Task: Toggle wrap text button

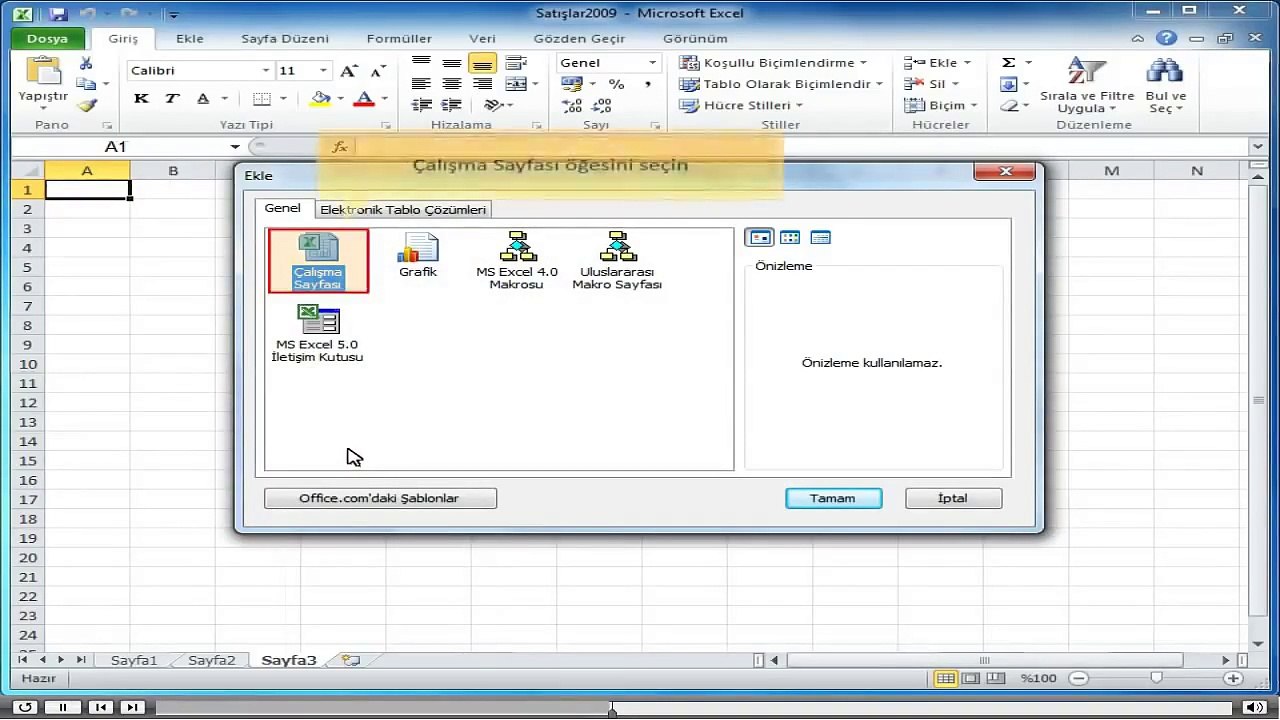Action: [x=516, y=63]
